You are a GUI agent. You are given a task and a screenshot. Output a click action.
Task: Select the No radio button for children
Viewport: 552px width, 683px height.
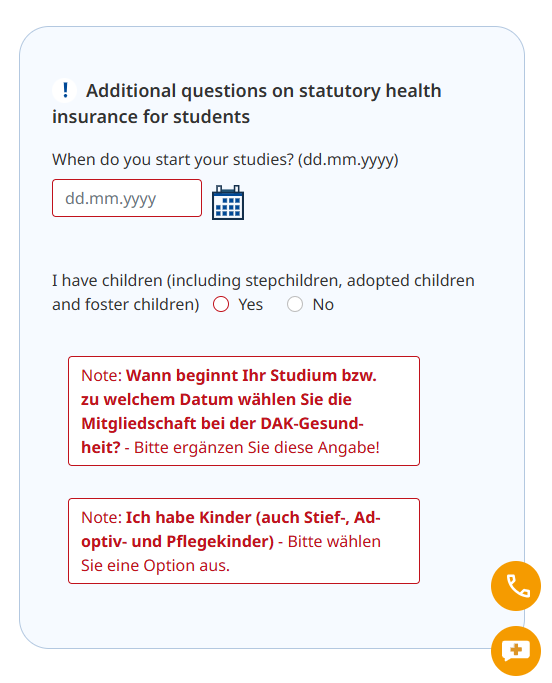pyautogui.click(x=295, y=304)
